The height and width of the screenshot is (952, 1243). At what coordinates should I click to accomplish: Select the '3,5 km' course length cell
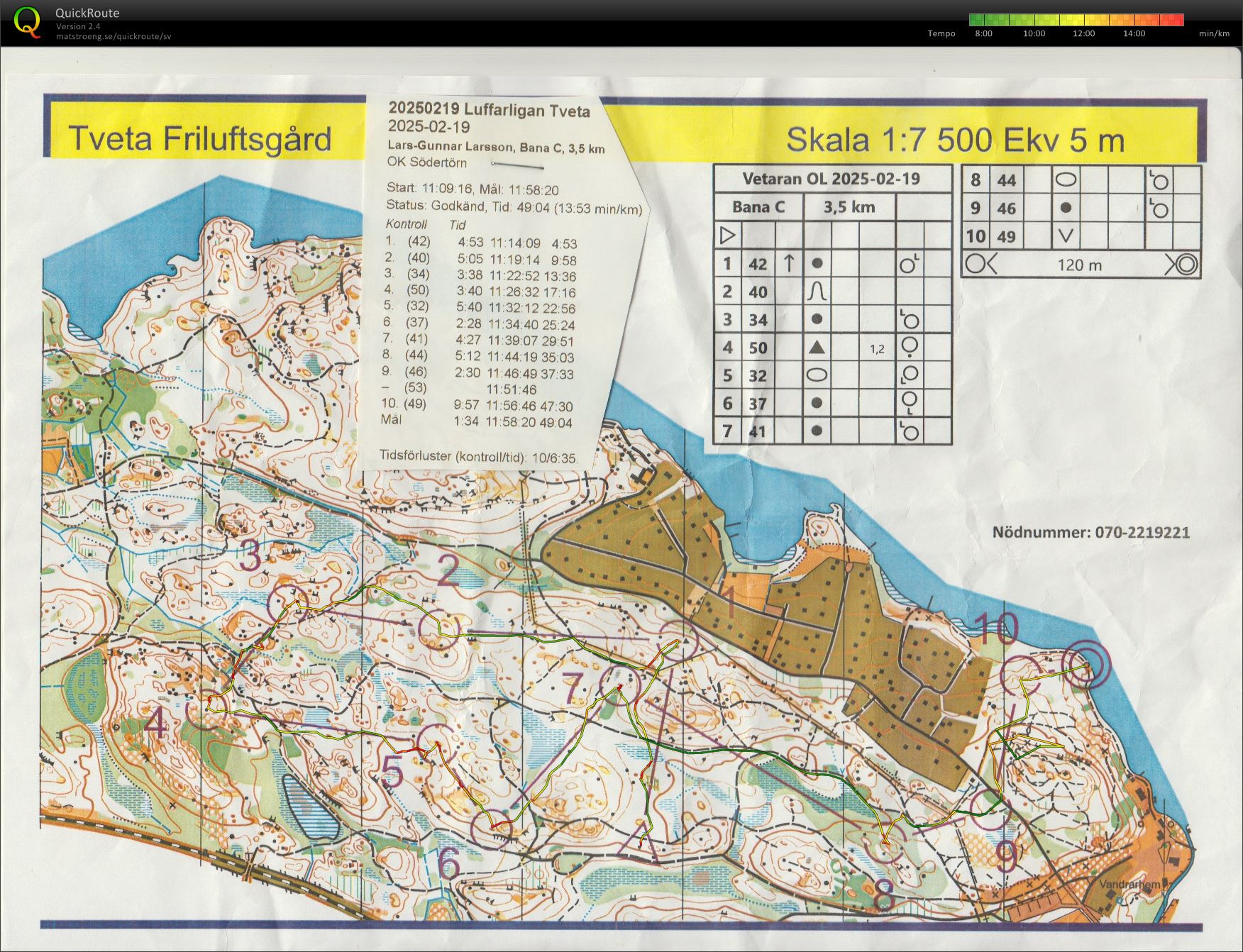point(849,207)
